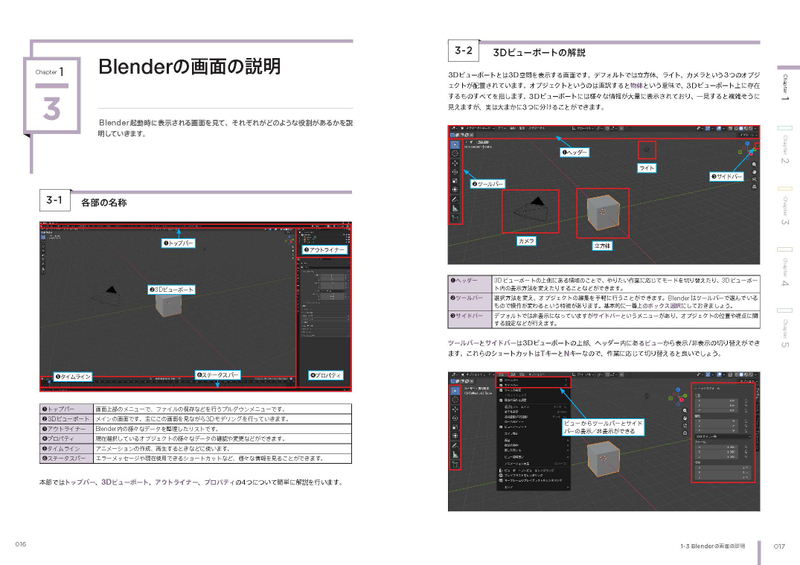The height and width of the screenshot is (565, 800).
Task: Open エリア submenu at bottom of View menu
Action: (x=533, y=487)
